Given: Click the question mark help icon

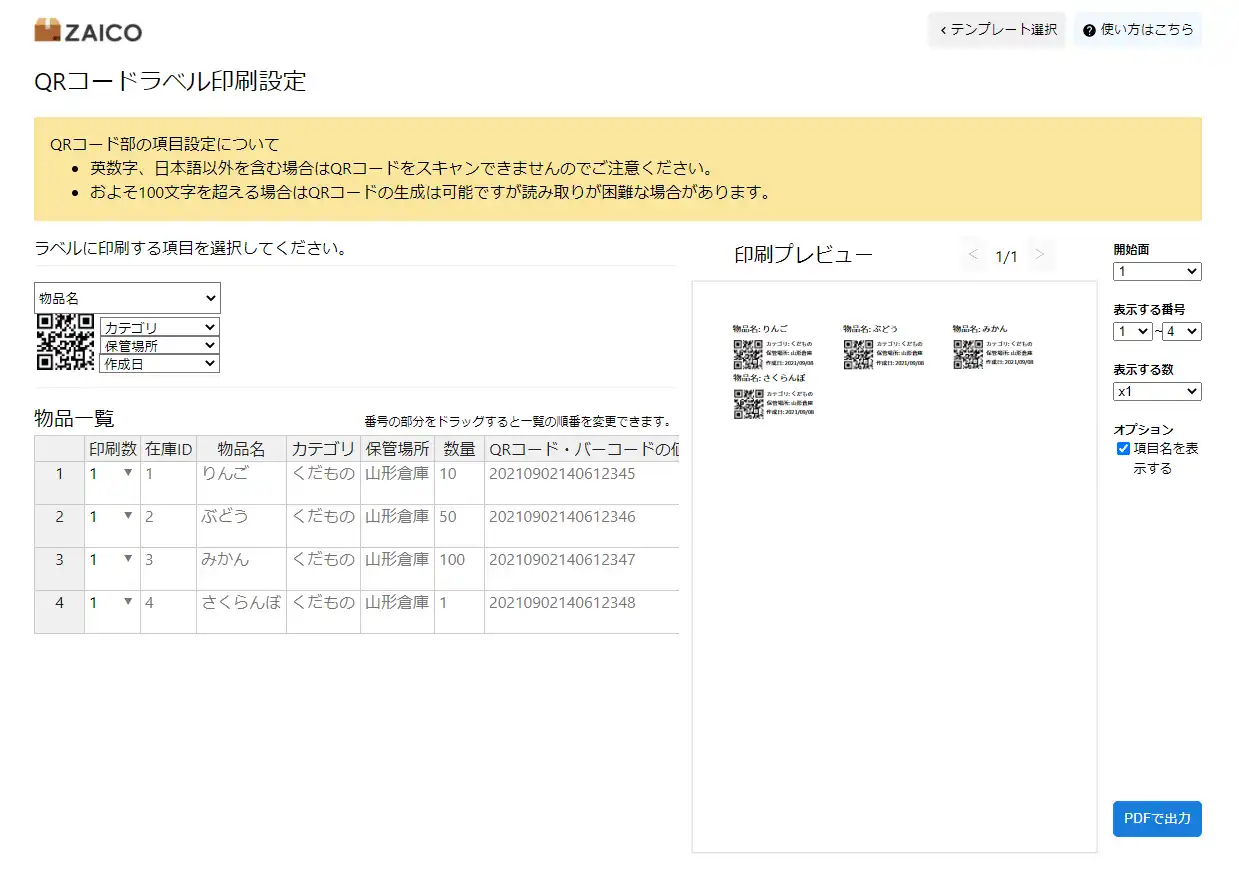Looking at the screenshot, I should pos(1088,30).
